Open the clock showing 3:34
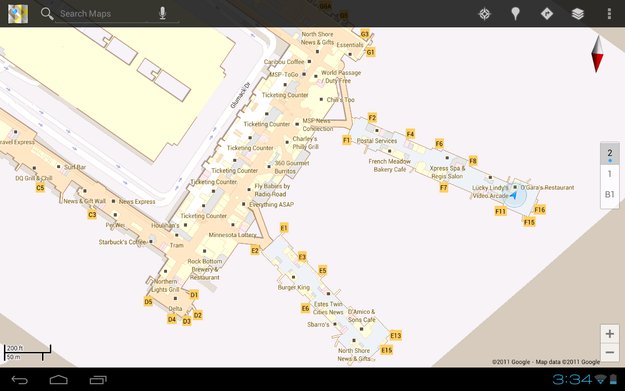625x391 pixels. 572,379
